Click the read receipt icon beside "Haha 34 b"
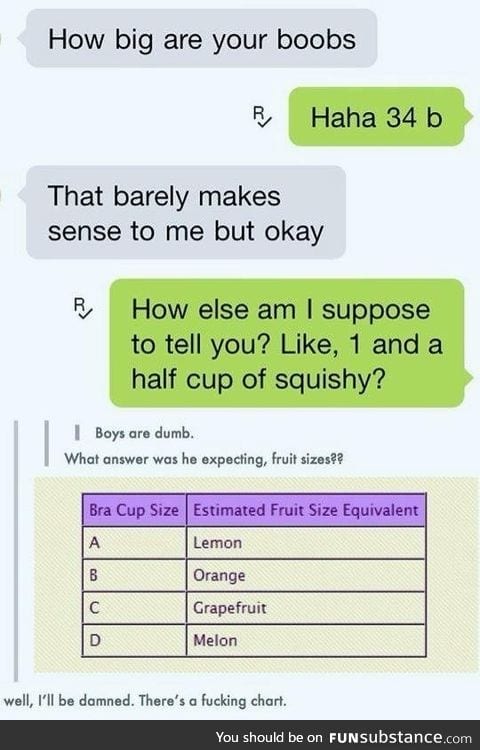Image resolution: width=480 pixels, height=750 pixels. tap(262, 117)
